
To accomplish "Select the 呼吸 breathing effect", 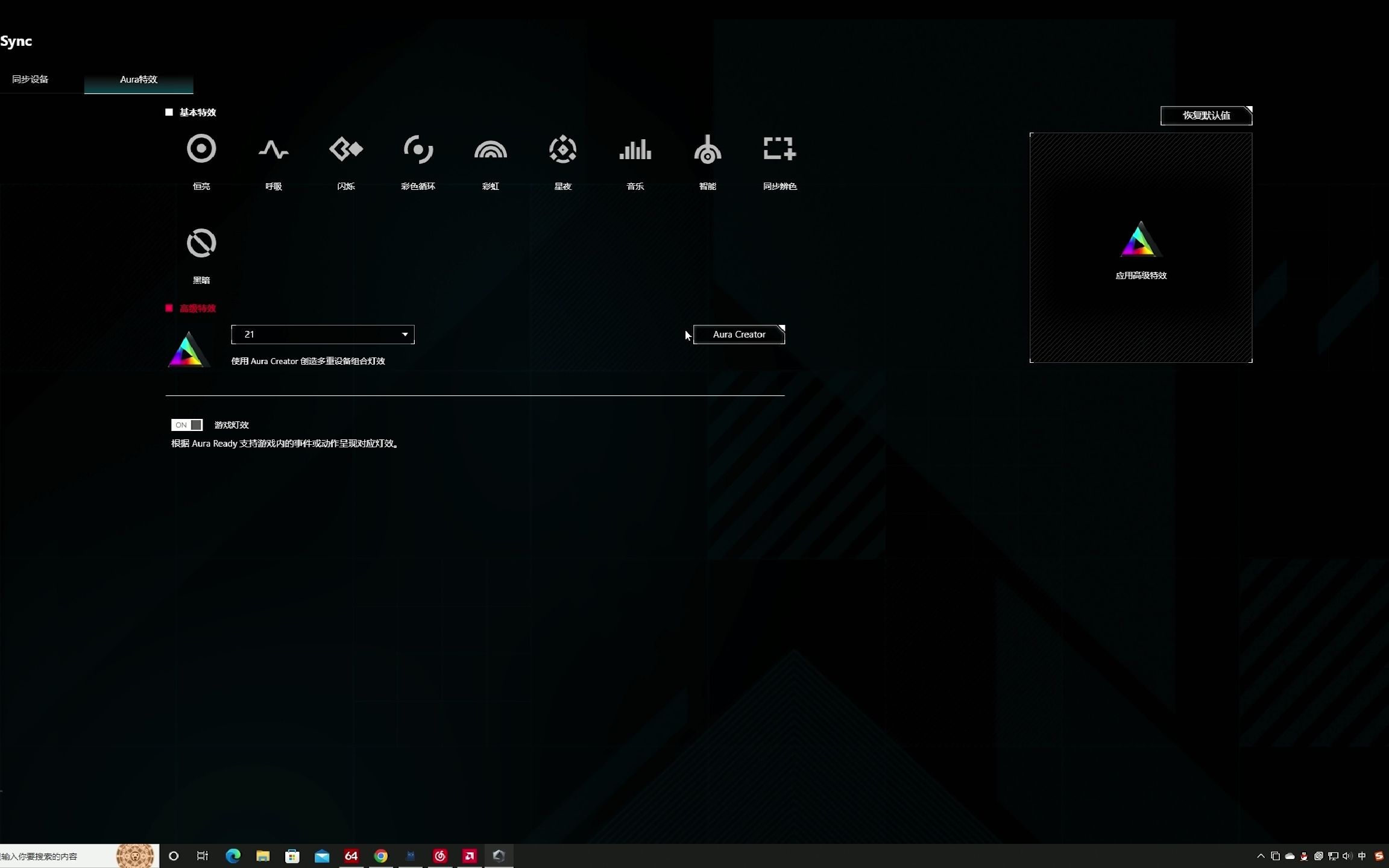I will pyautogui.click(x=274, y=149).
